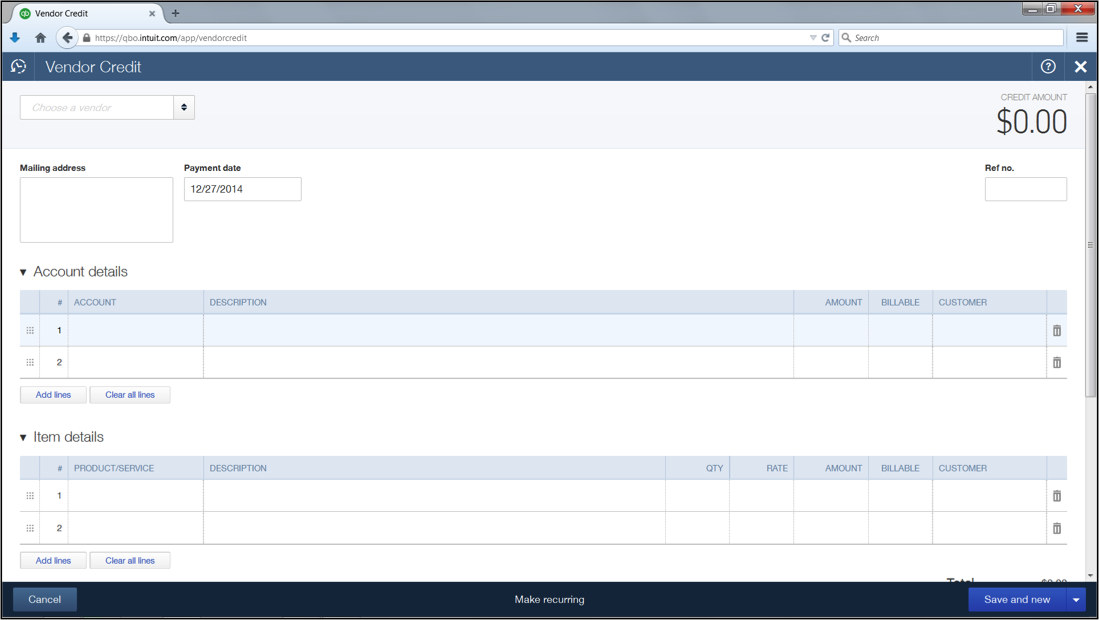Grab the drag handle of Account details row 1
Image resolution: width=1099 pixels, height=620 pixels.
pos(30,330)
